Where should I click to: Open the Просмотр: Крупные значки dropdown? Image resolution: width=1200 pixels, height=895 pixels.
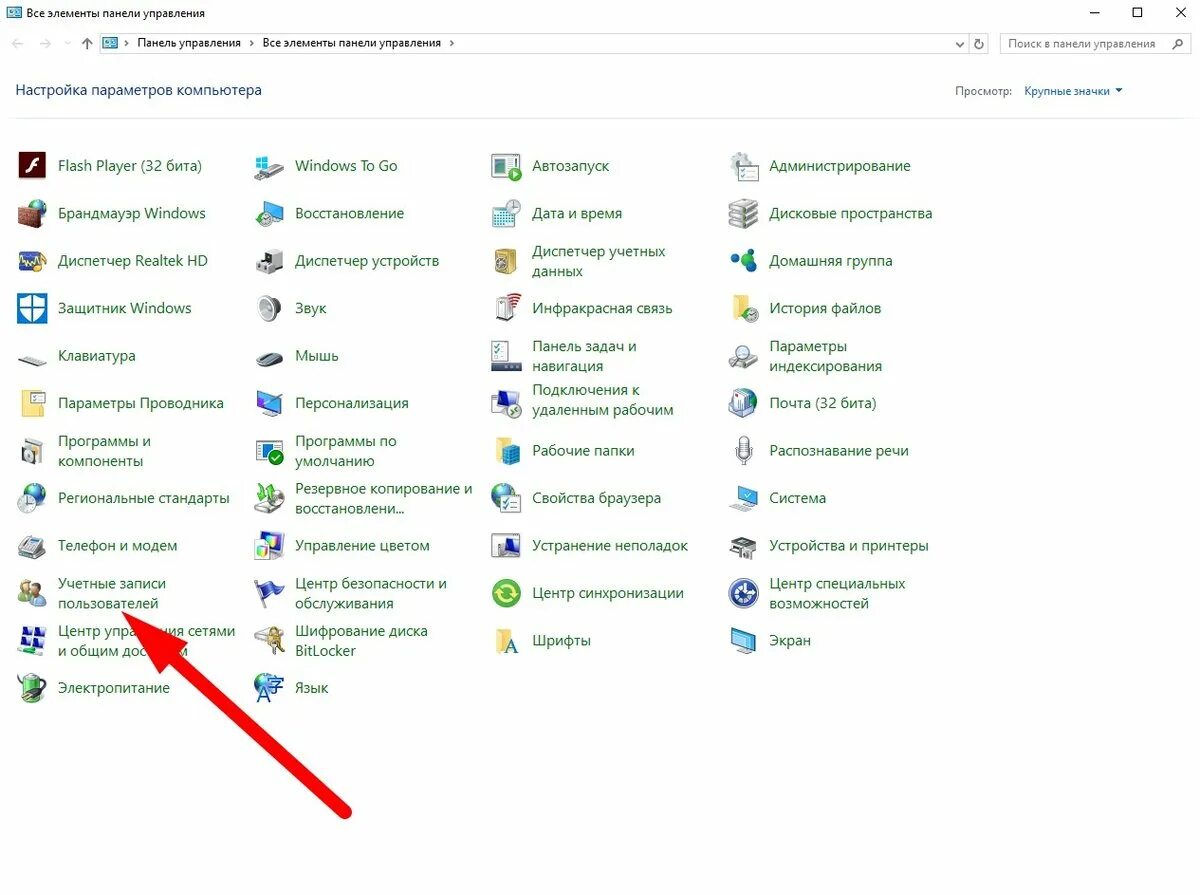[x=1073, y=91]
